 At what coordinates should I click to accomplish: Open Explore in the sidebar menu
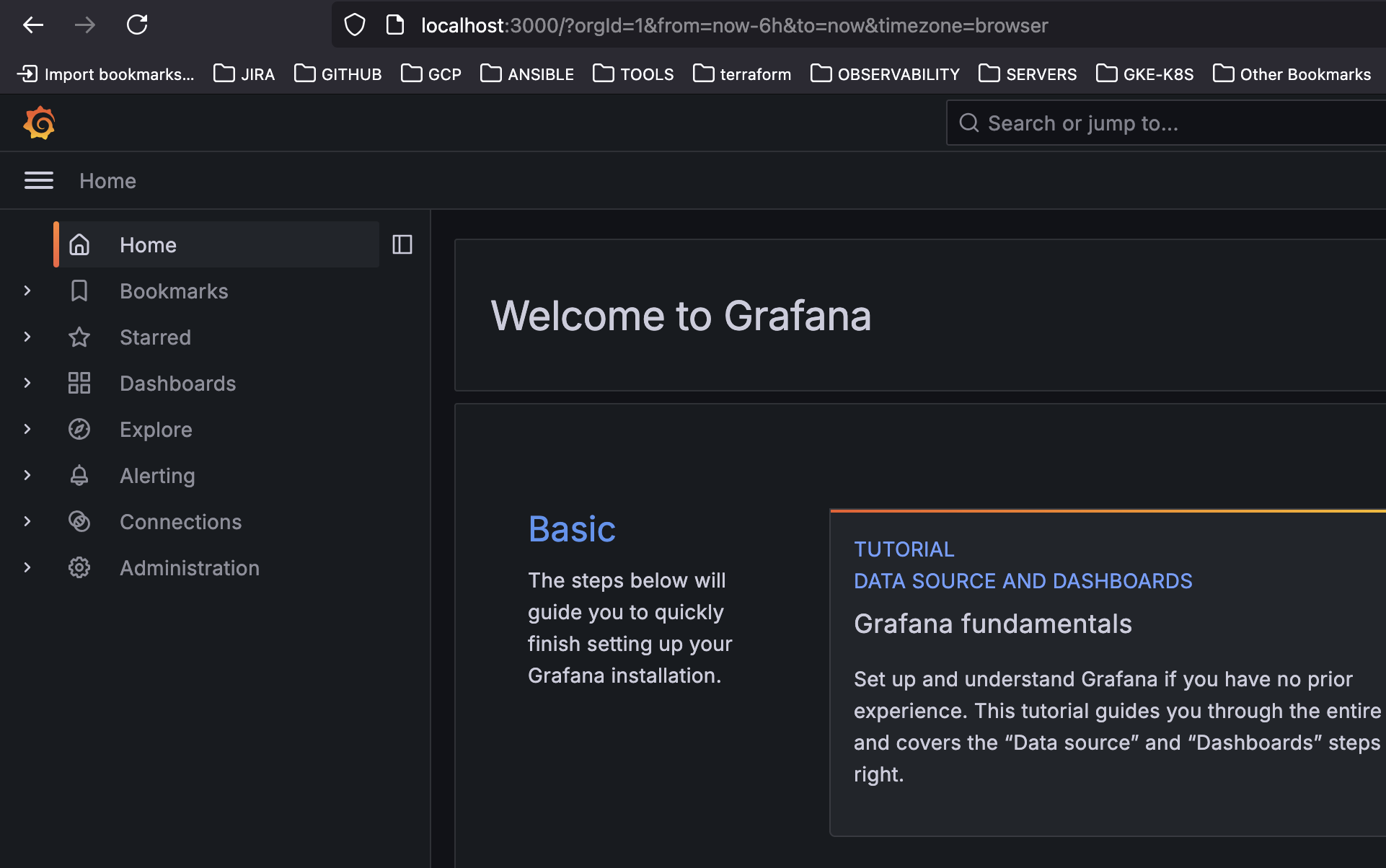point(156,430)
